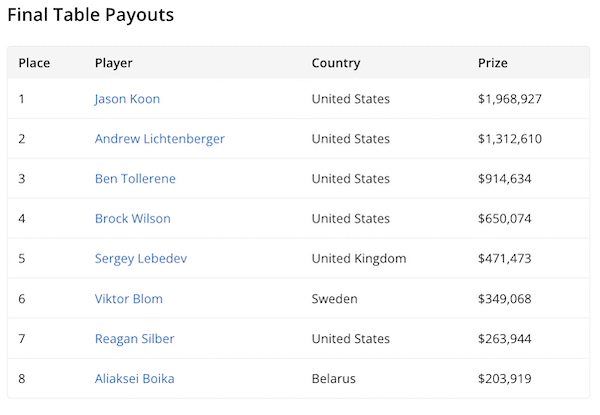
Task: Click the $203,919 prize amount
Action: 505,379
